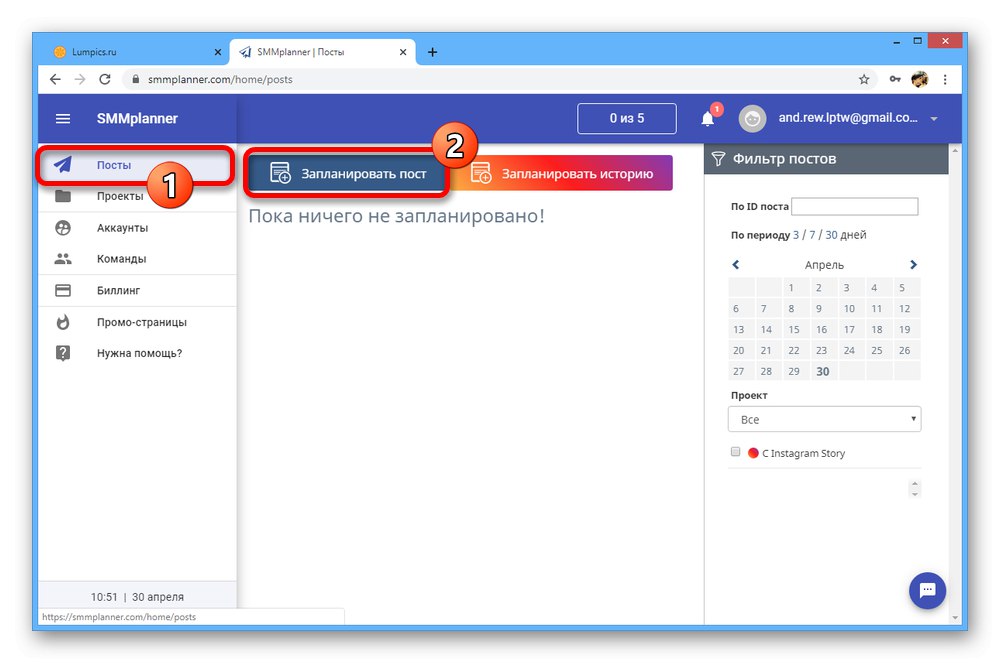Open the hamburger menu in SMMplanner header
The width and height of the screenshot is (1000, 663).
62,119
